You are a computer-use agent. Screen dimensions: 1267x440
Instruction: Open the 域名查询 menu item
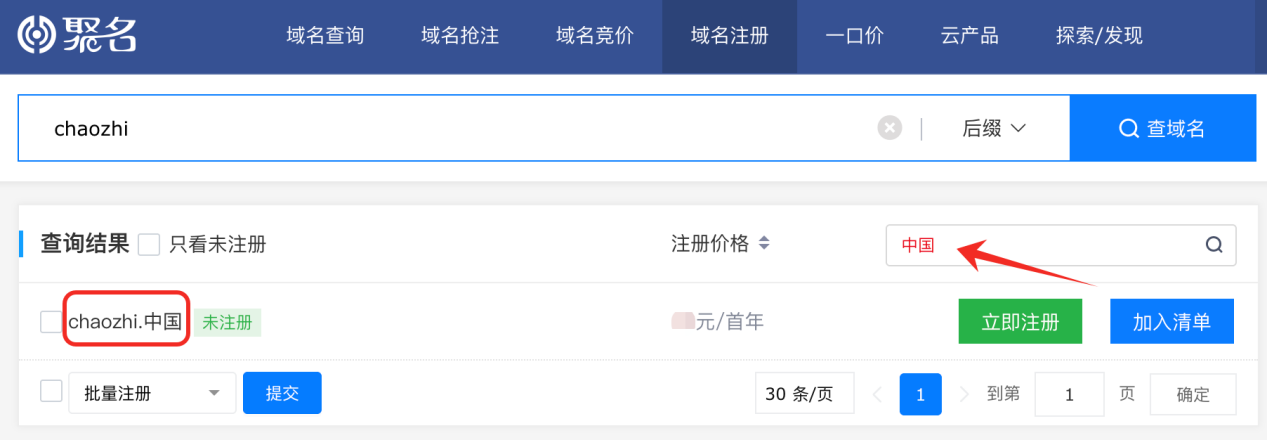click(325, 37)
